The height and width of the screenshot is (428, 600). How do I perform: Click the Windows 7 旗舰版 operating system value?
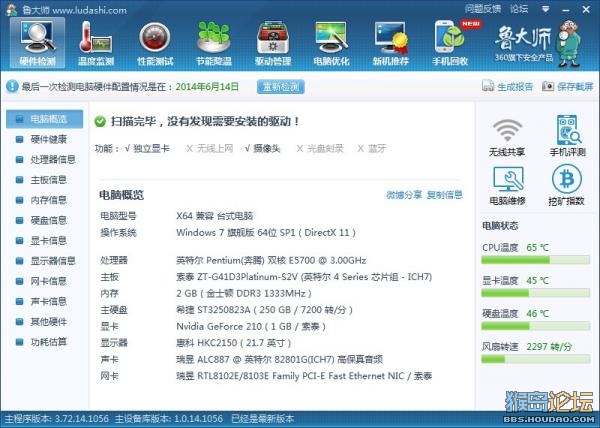pos(266,233)
